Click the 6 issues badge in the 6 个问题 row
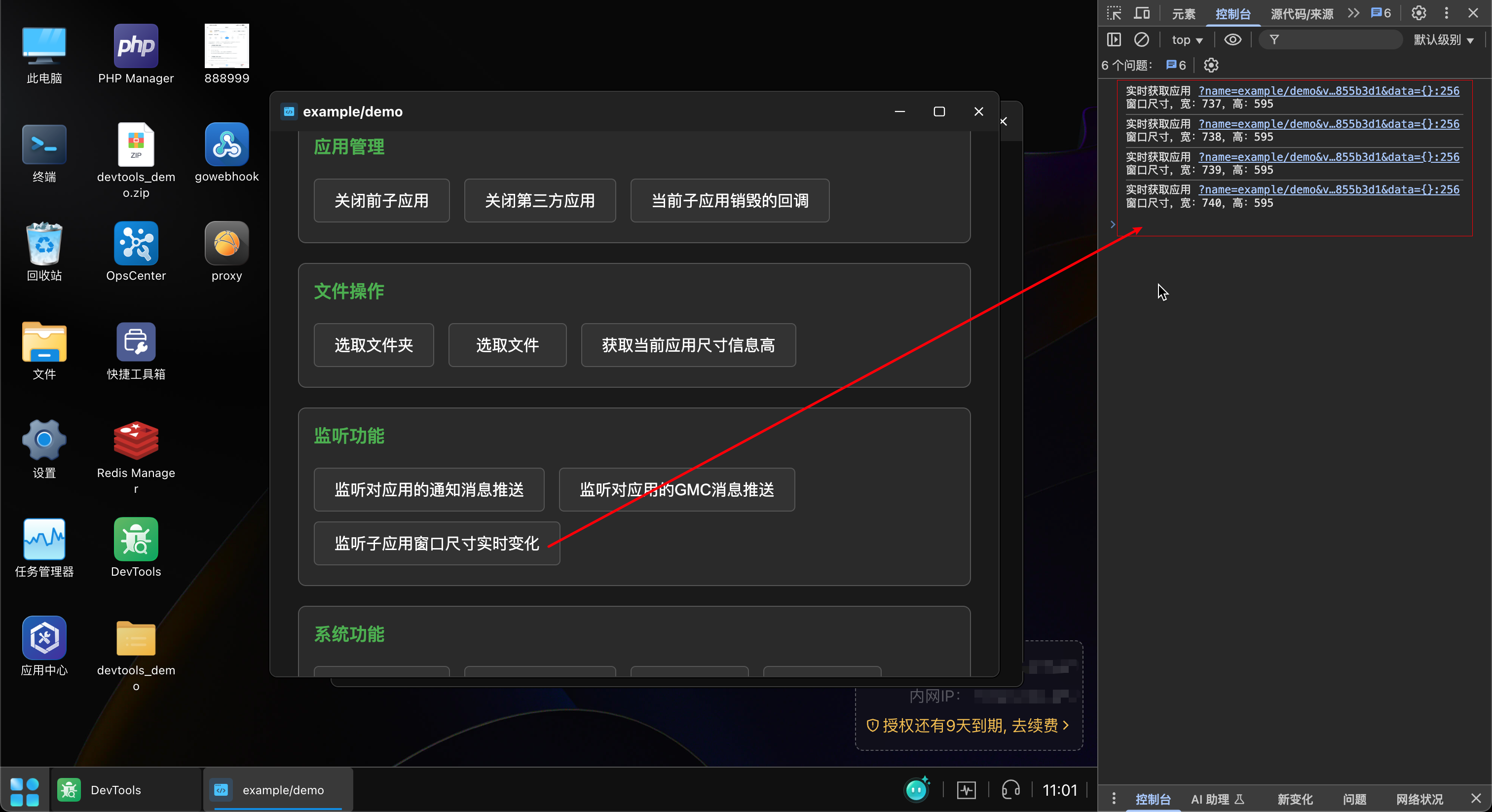Image resolution: width=1492 pixels, height=812 pixels. click(1176, 66)
